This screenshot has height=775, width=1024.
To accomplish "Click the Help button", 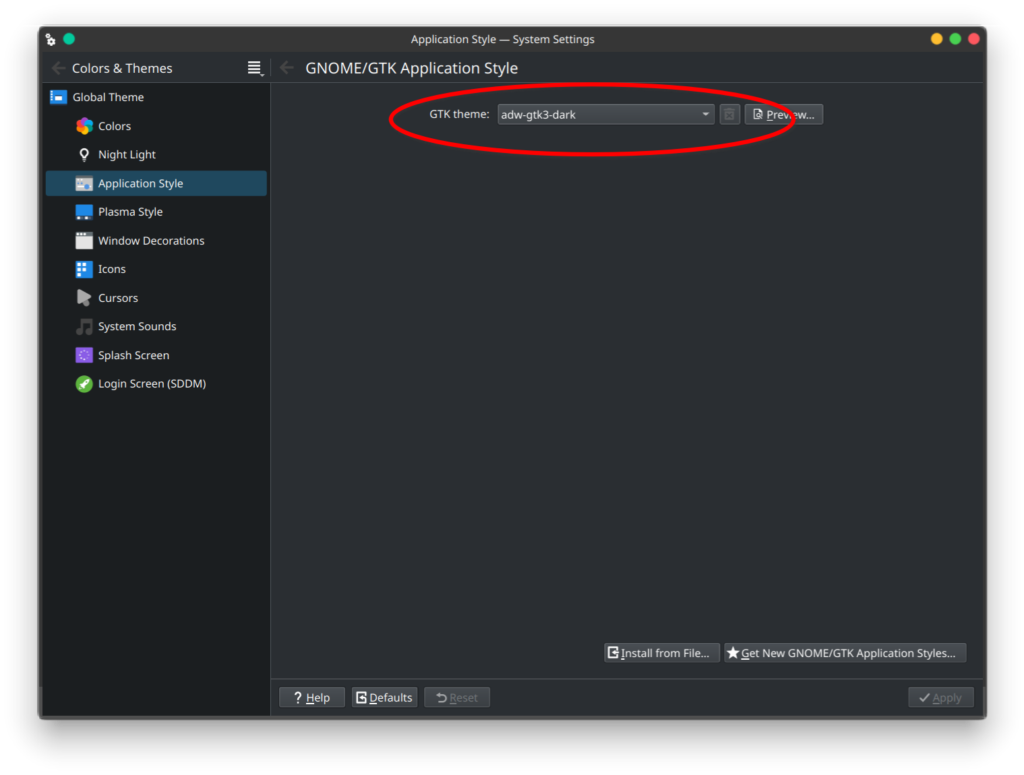I will [x=312, y=697].
